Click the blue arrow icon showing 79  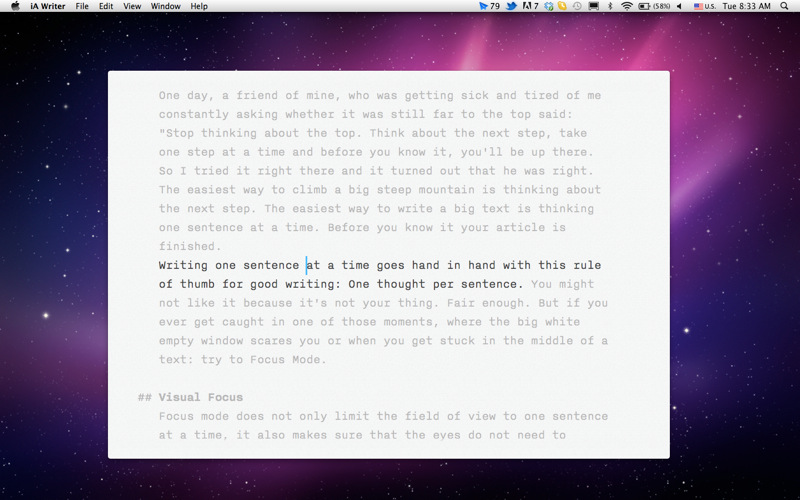point(489,6)
